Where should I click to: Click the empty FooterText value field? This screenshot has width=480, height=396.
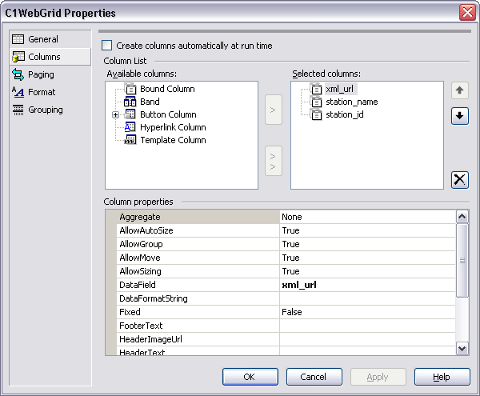click(x=367, y=326)
